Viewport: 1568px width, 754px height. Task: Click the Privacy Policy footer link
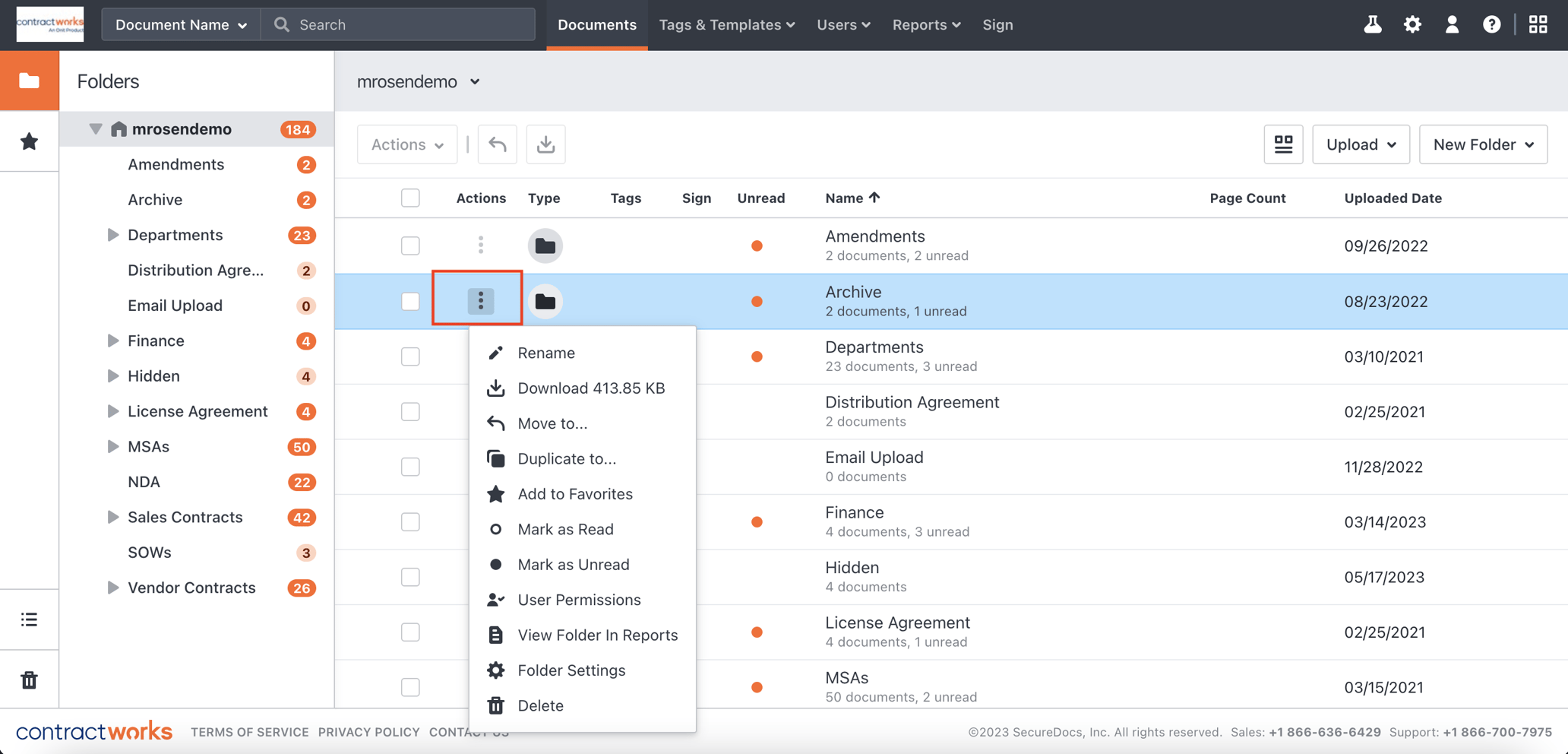click(368, 732)
